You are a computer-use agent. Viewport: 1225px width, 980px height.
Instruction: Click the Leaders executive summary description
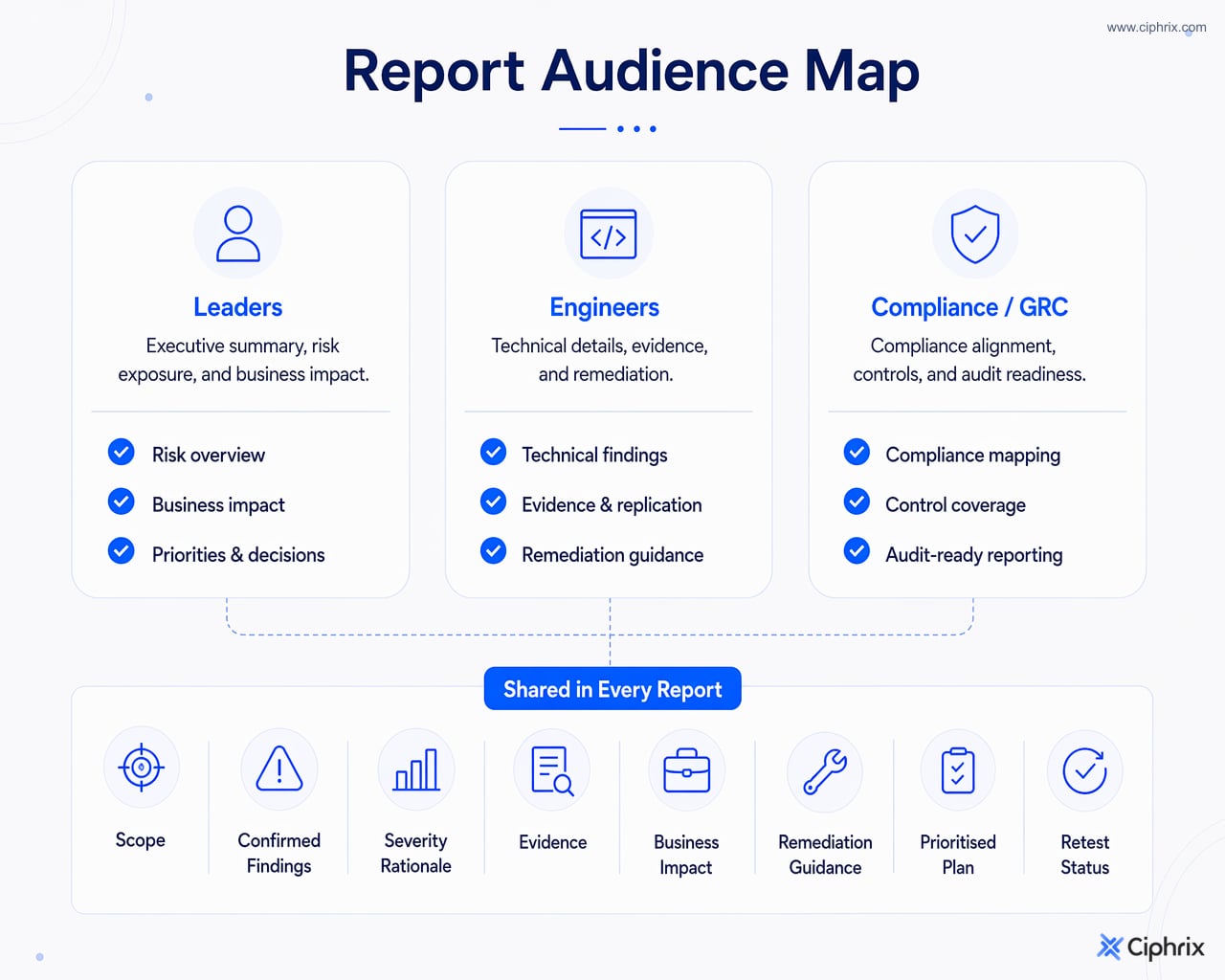[x=243, y=360]
